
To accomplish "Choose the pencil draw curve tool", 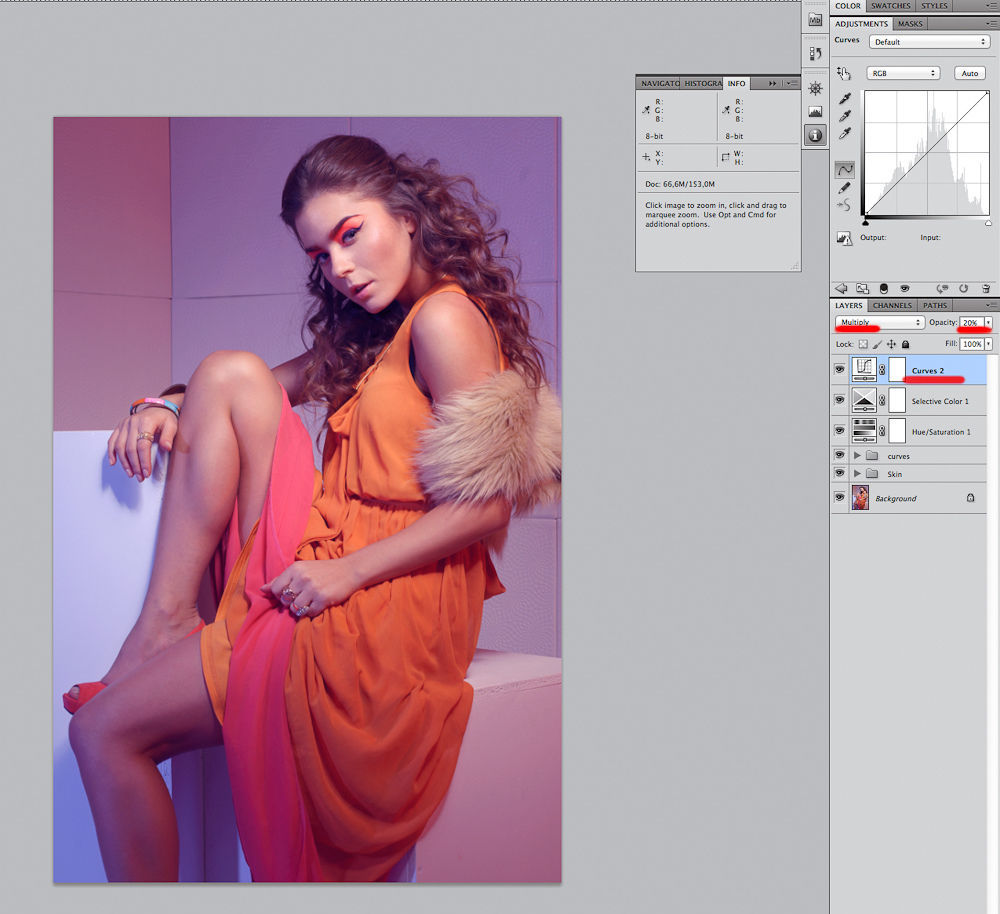I will [845, 187].
